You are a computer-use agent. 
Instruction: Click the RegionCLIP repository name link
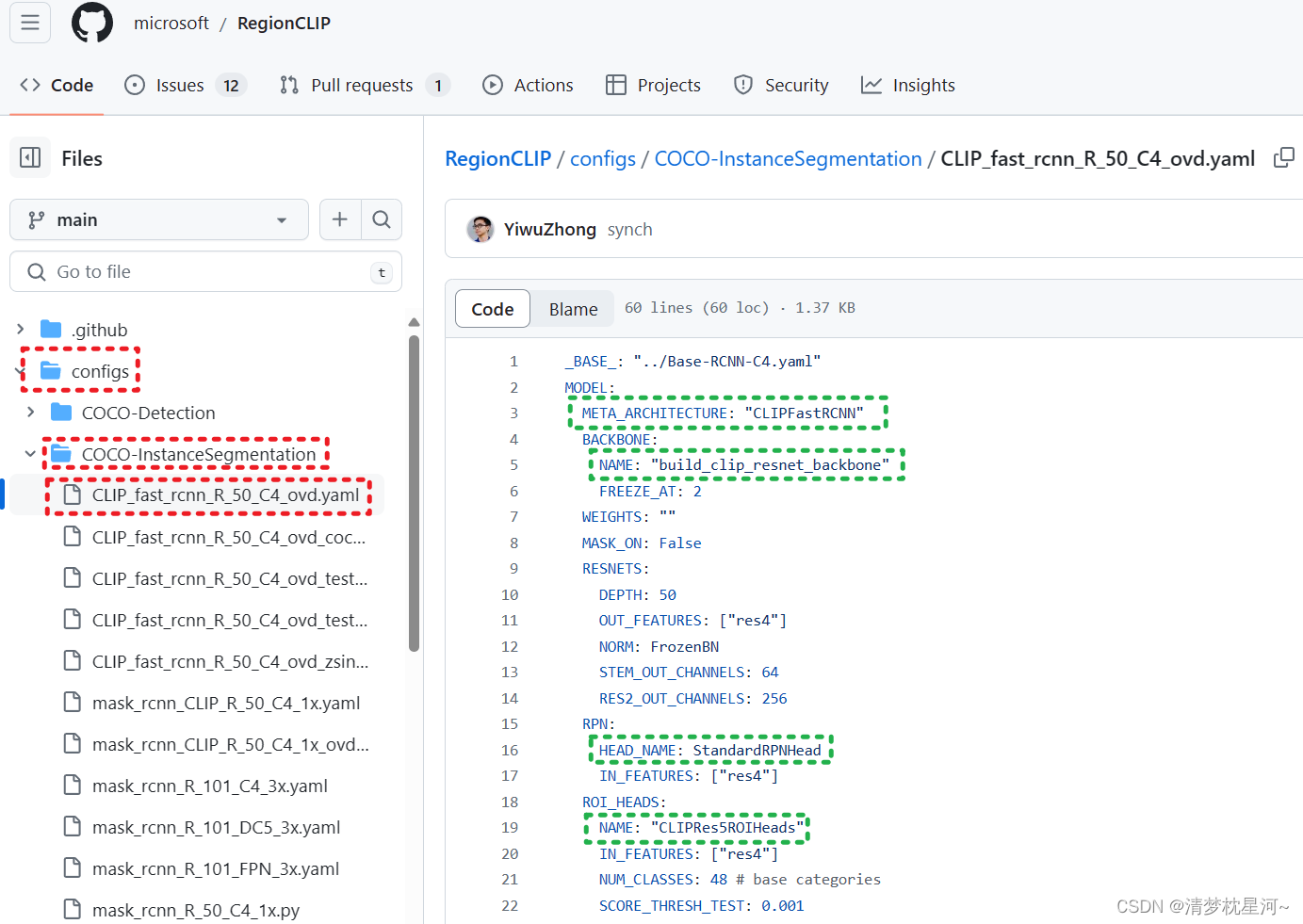284,23
